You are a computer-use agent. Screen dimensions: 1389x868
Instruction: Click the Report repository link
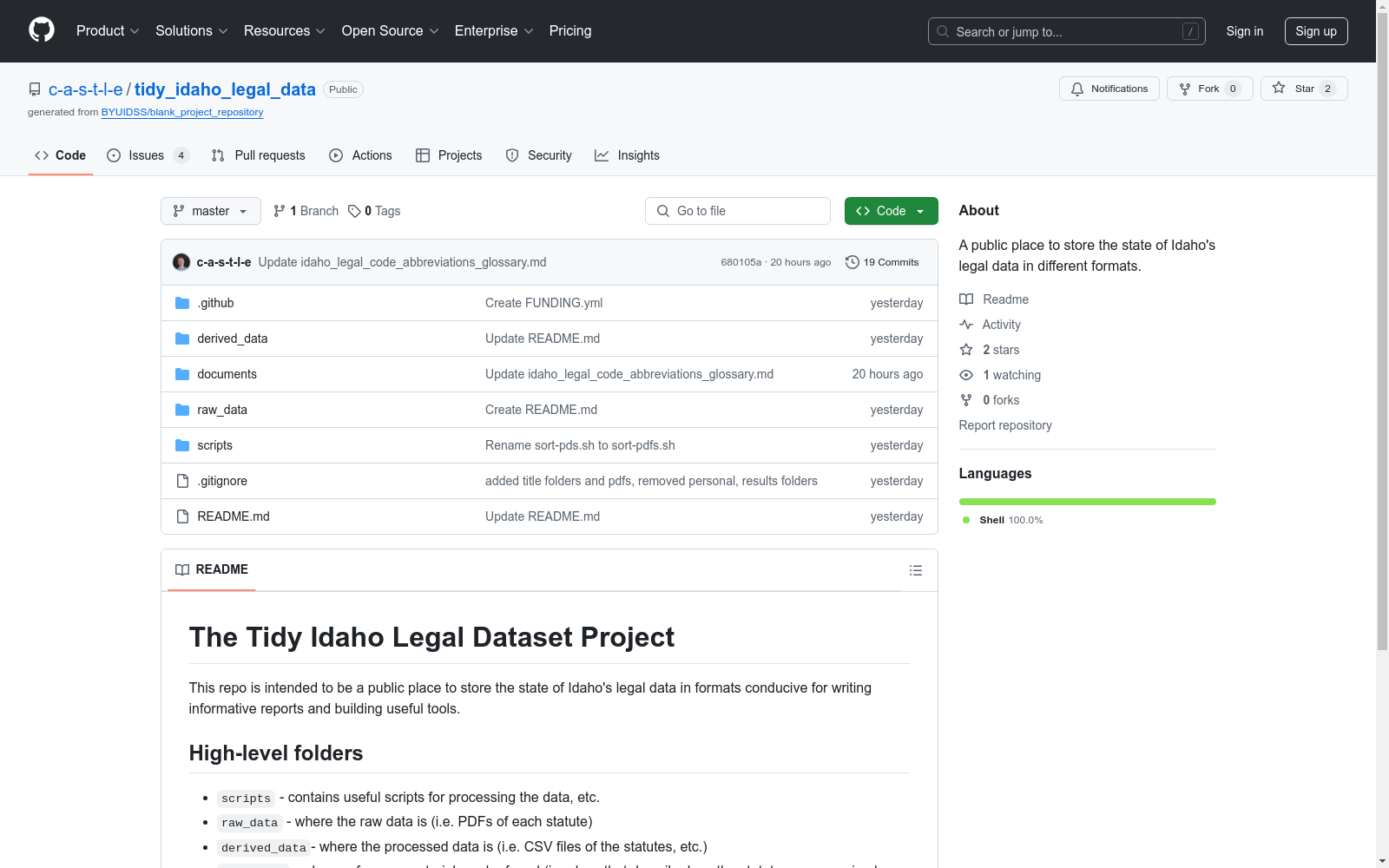pyautogui.click(x=1005, y=425)
